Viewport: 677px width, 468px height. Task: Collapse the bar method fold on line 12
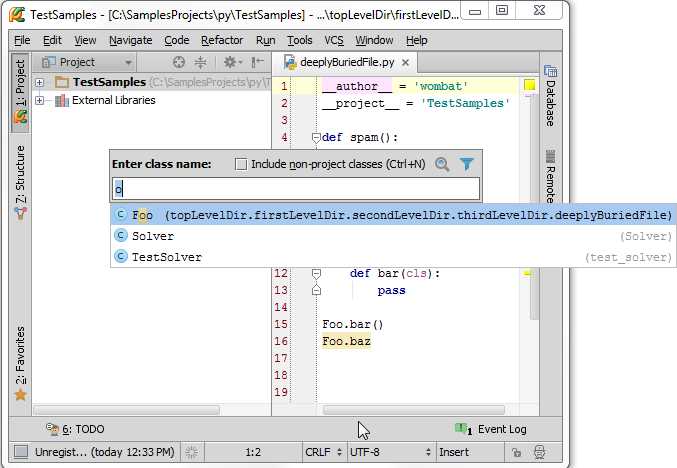click(316, 274)
